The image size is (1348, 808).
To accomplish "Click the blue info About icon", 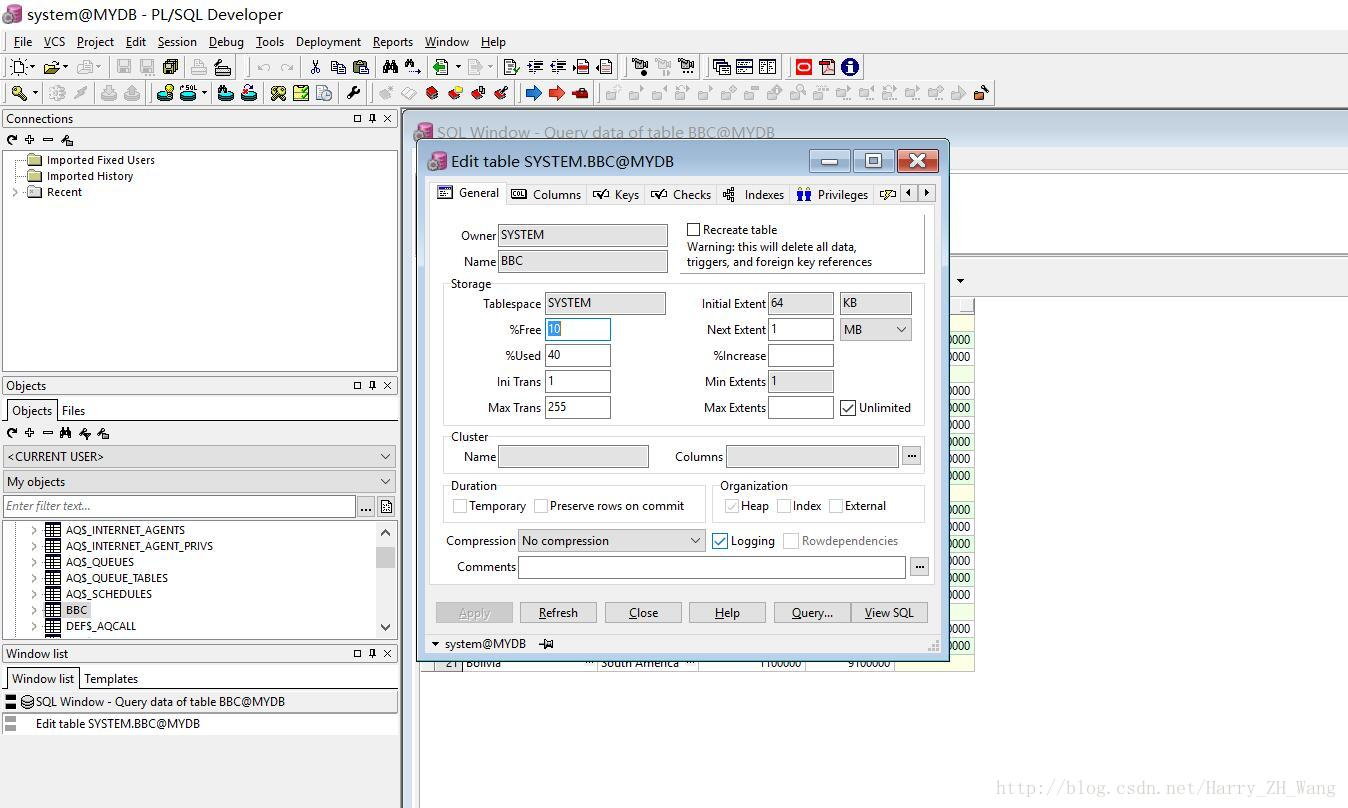I will pos(850,67).
